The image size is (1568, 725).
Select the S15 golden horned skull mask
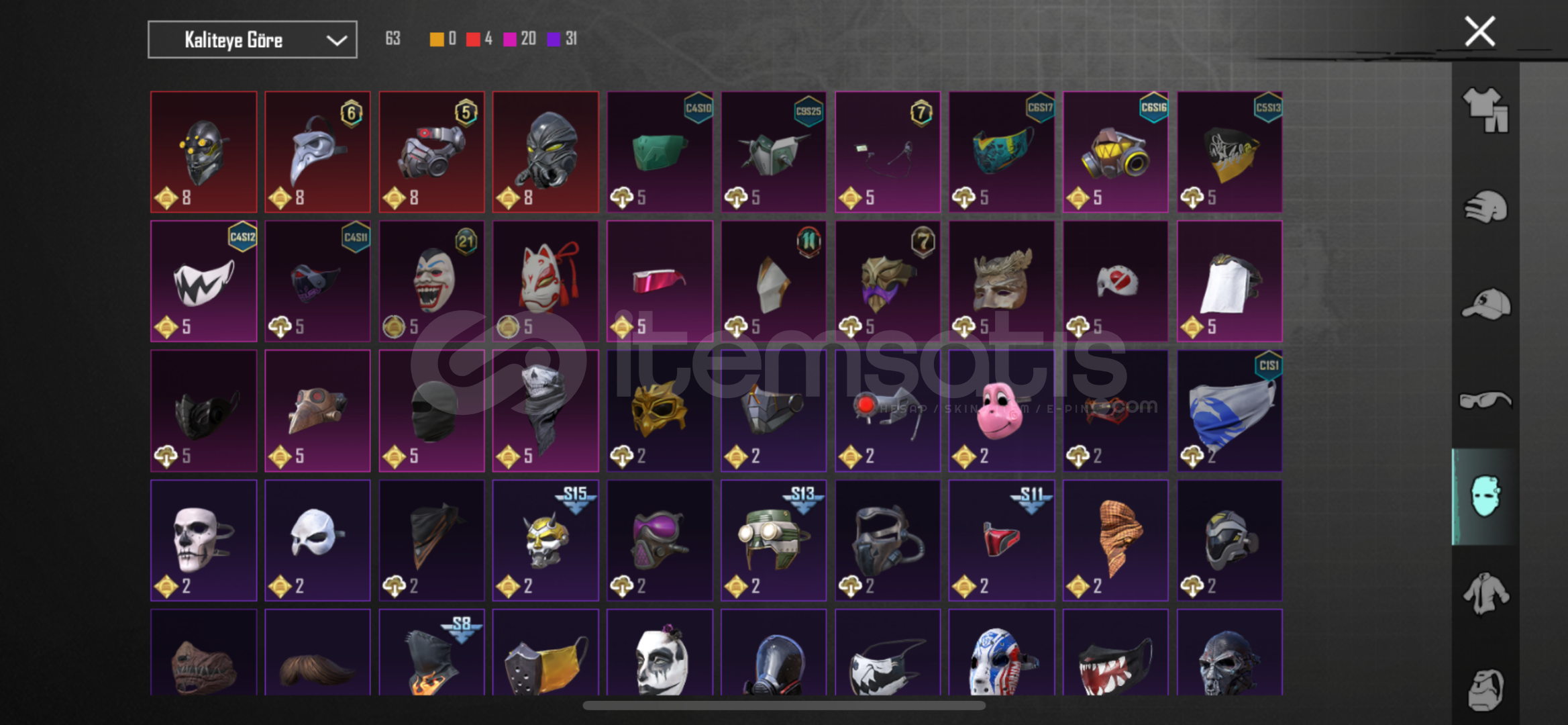pyautogui.click(x=545, y=540)
